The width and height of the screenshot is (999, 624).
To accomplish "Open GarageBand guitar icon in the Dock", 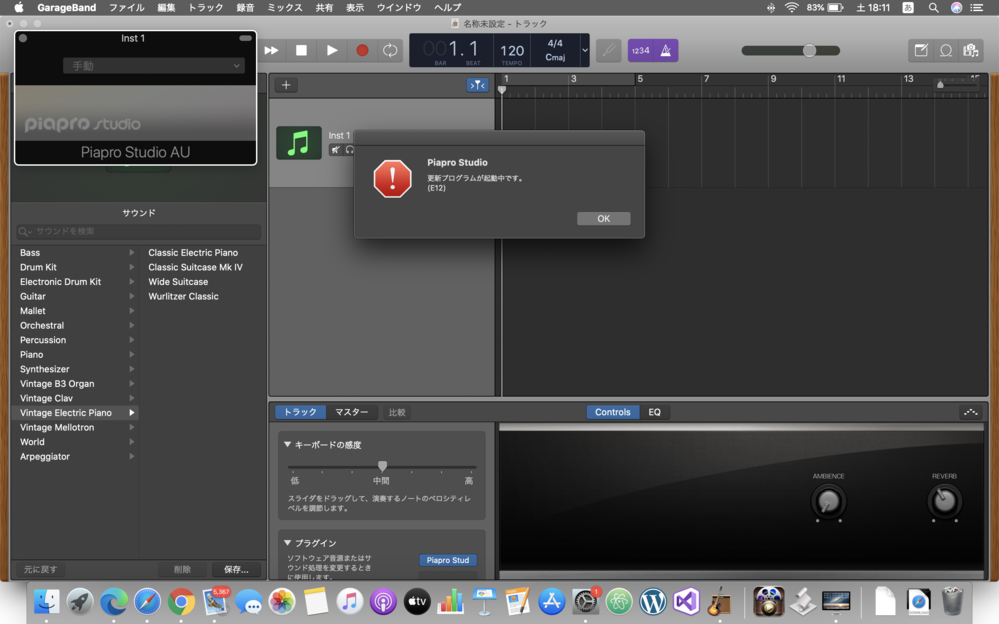I will coord(719,601).
